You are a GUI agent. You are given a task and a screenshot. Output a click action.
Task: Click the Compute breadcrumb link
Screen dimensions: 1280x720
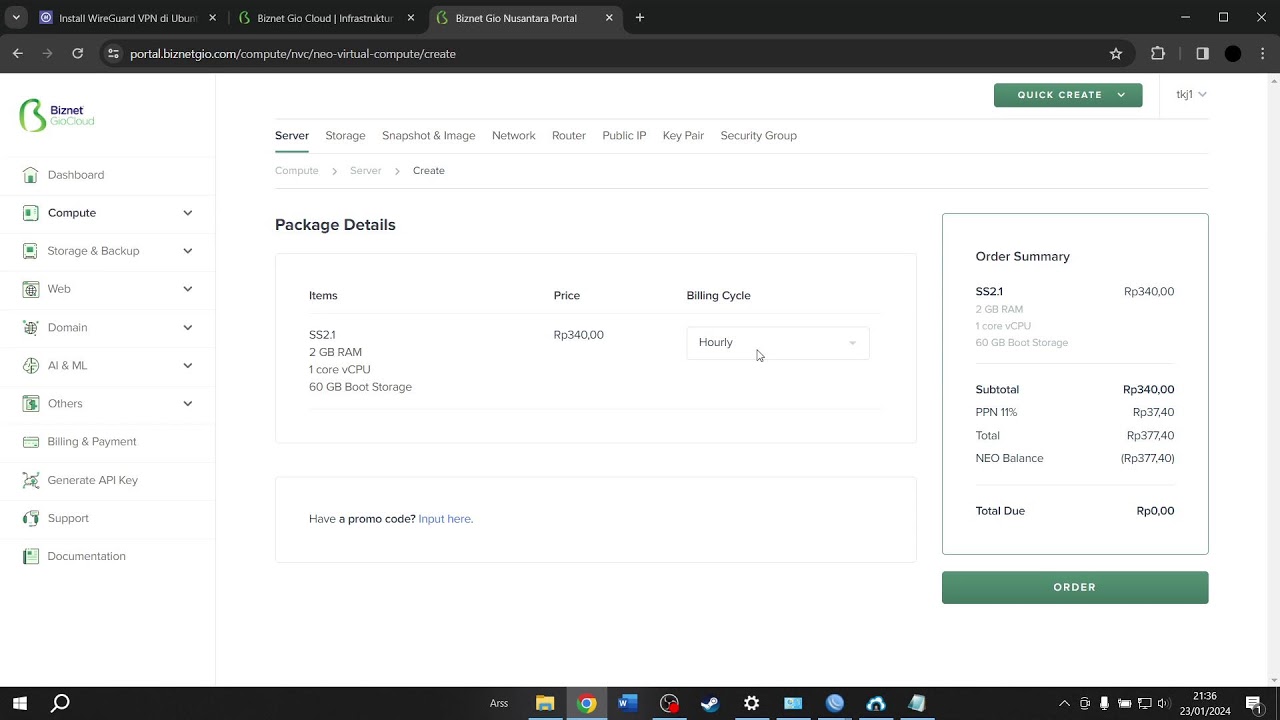pos(297,171)
